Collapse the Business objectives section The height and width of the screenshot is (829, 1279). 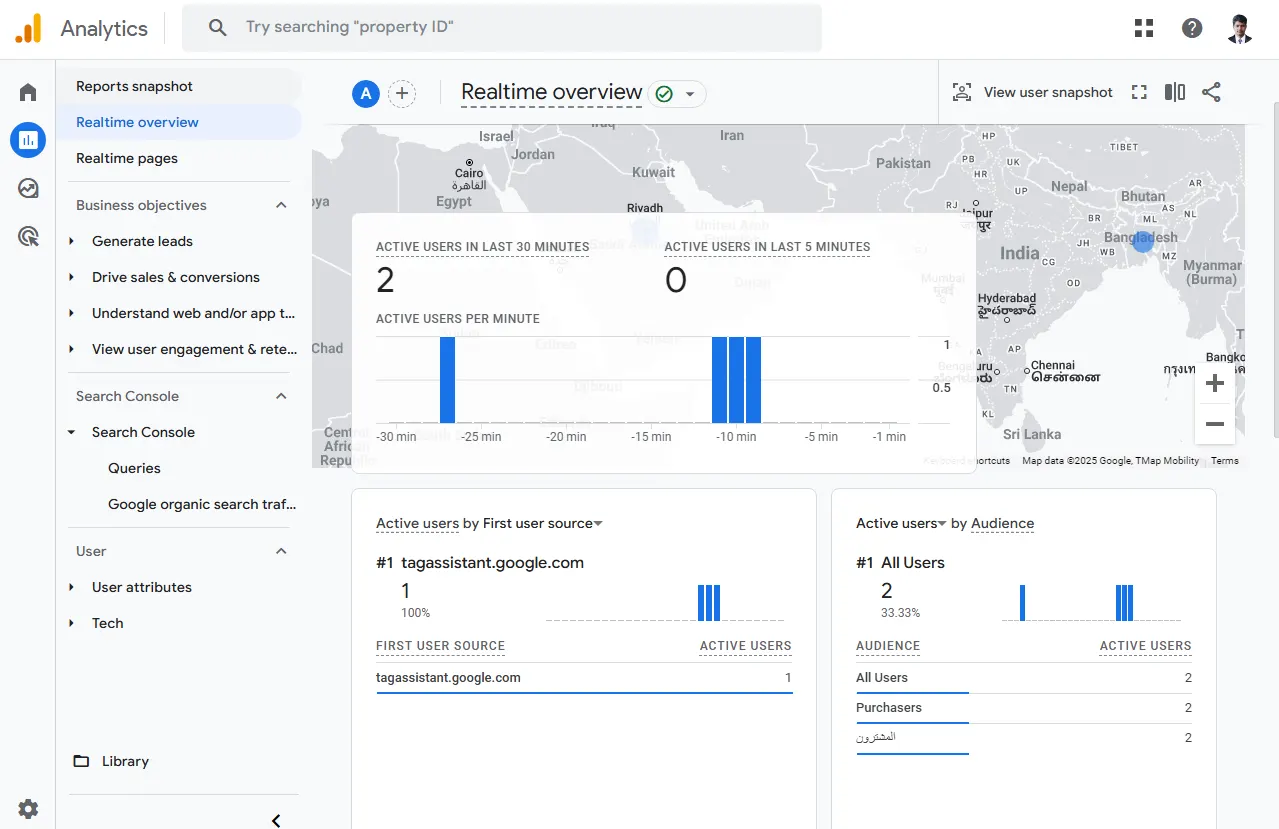[281, 205]
